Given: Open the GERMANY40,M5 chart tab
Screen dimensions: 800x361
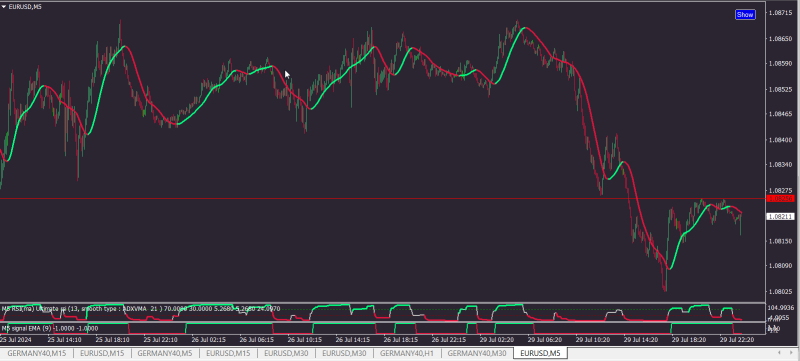Looking at the screenshot, I should [165, 353].
